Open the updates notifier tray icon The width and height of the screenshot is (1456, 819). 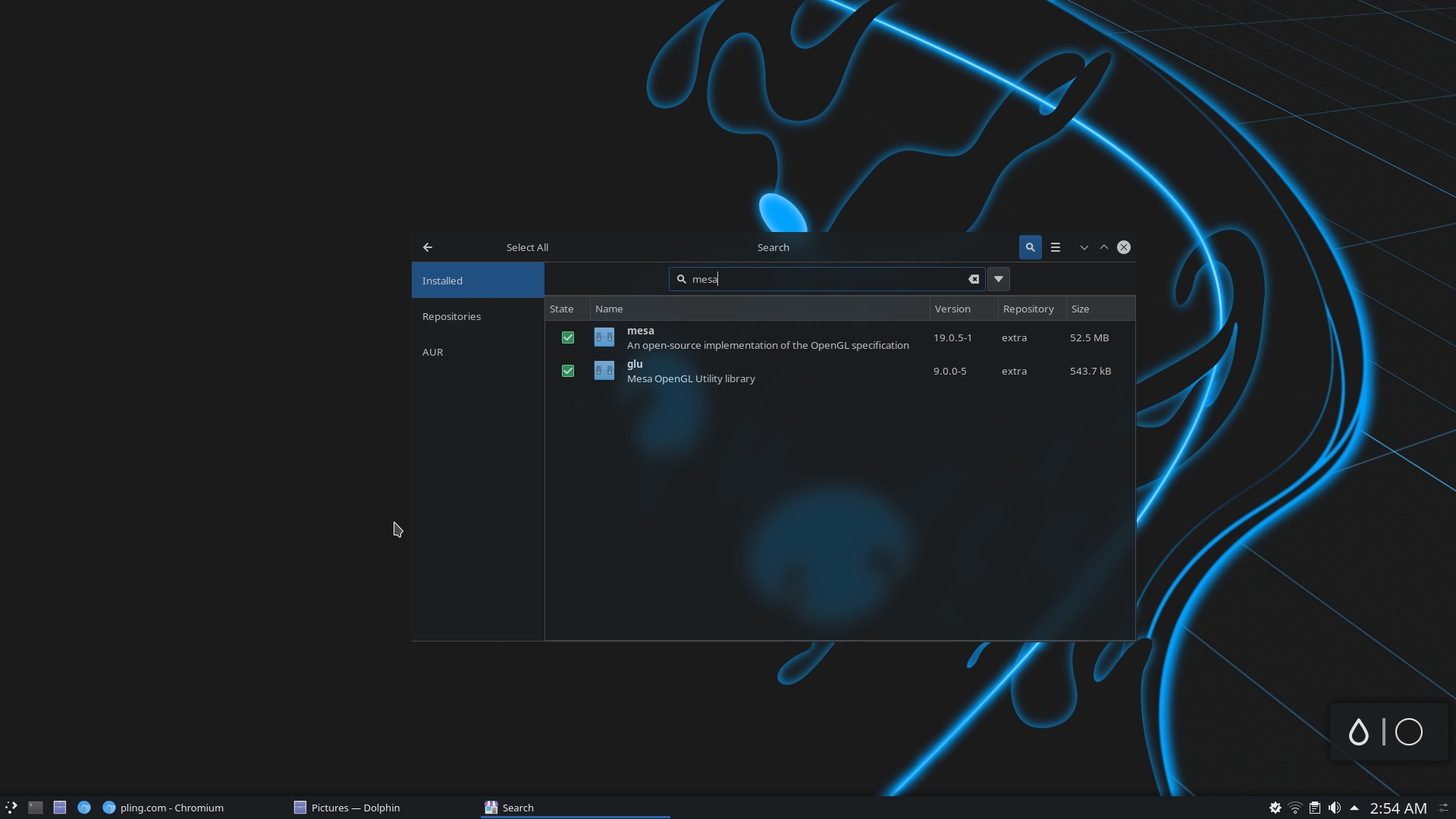click(1276, 808)
